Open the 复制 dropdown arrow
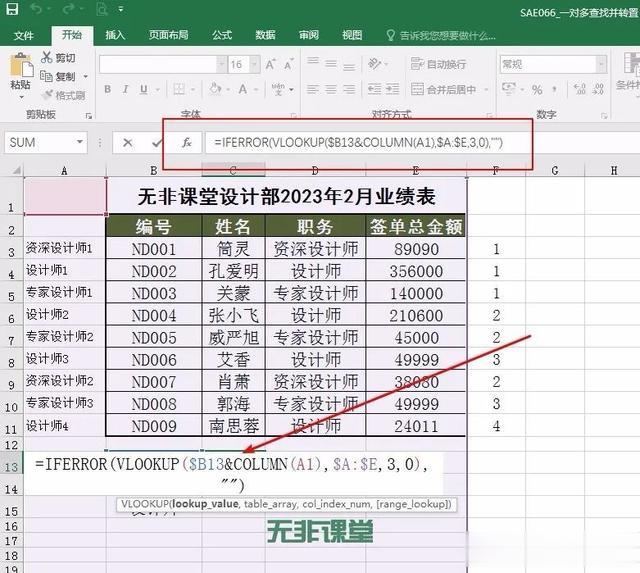This screenshot has height=573, width=640. pos(86,76)
